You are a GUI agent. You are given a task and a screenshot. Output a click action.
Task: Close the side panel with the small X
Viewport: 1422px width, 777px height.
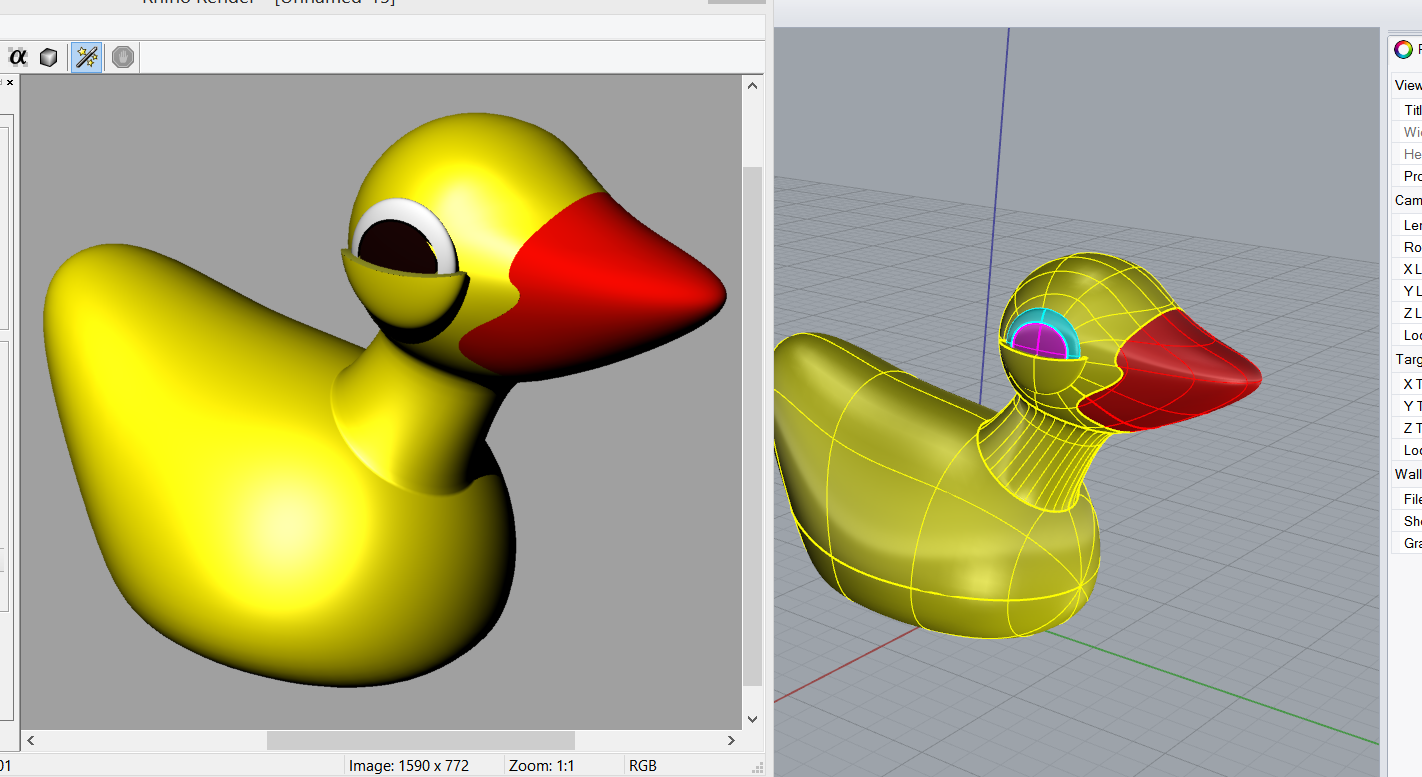pyautogui.click(x=10, y=83)
